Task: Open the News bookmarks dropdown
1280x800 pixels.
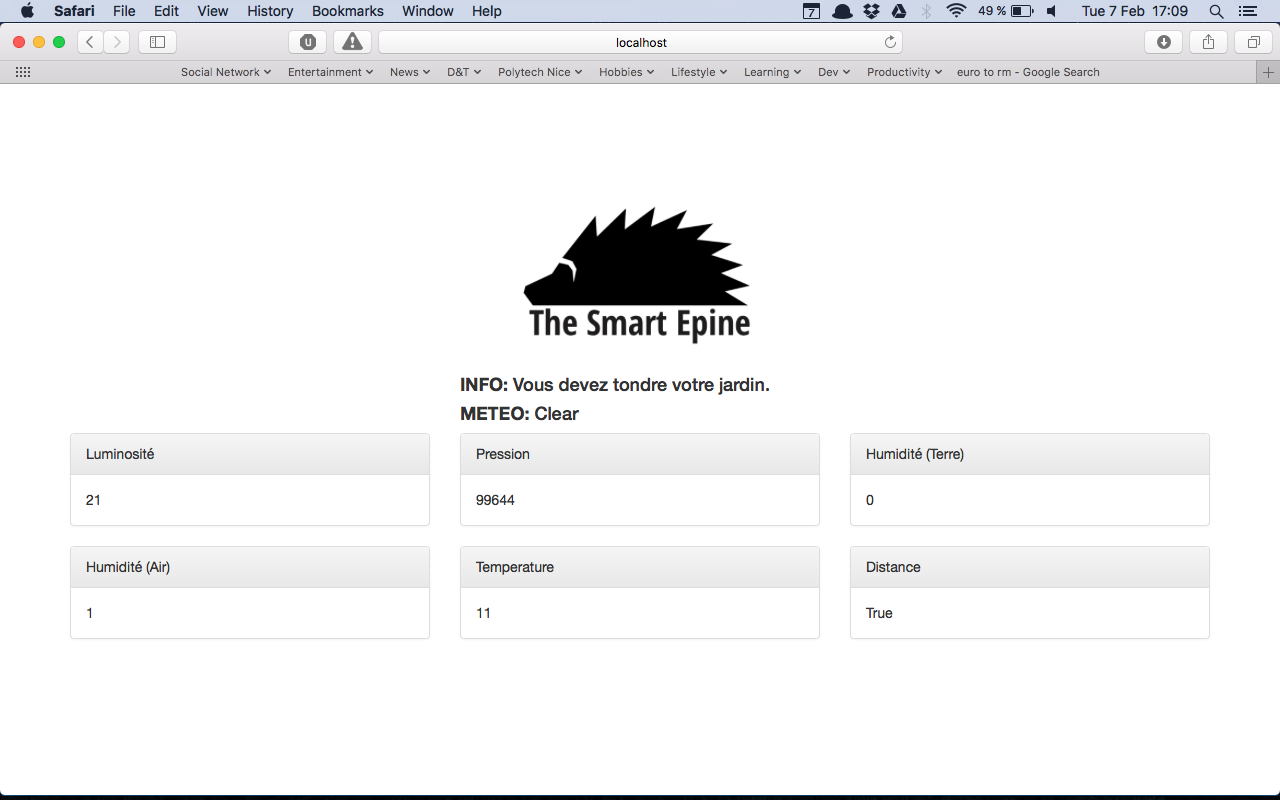Action: (x=409, y=71)
